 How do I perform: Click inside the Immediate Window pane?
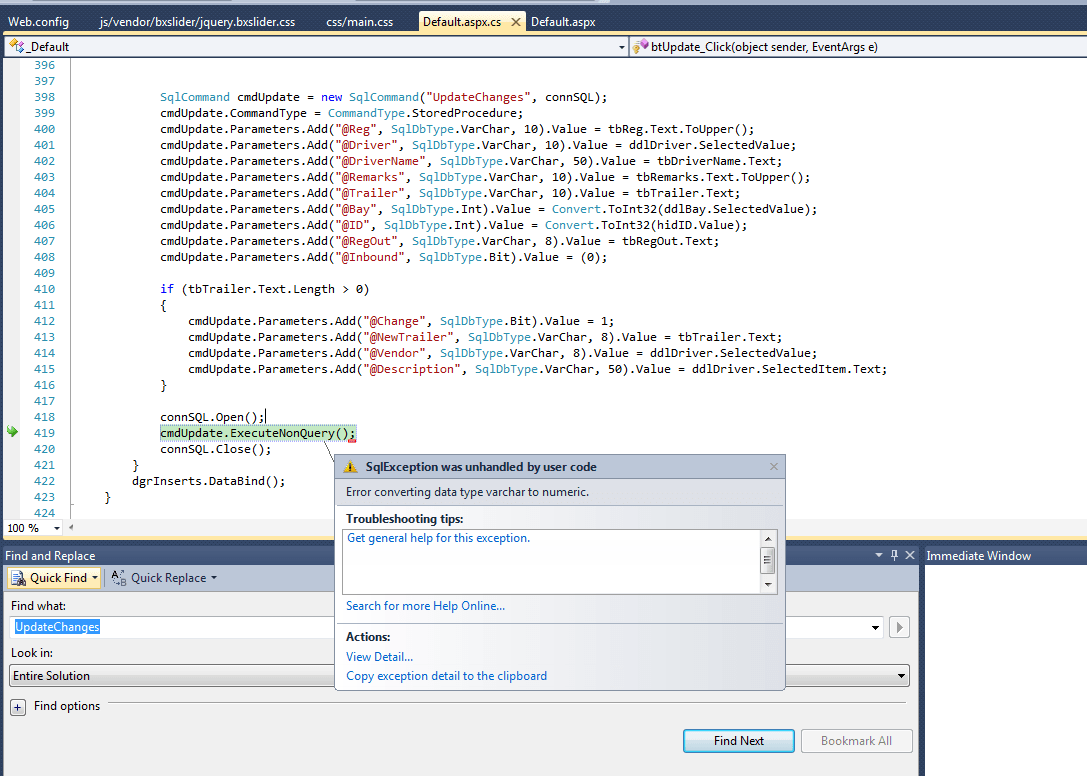1005,669
